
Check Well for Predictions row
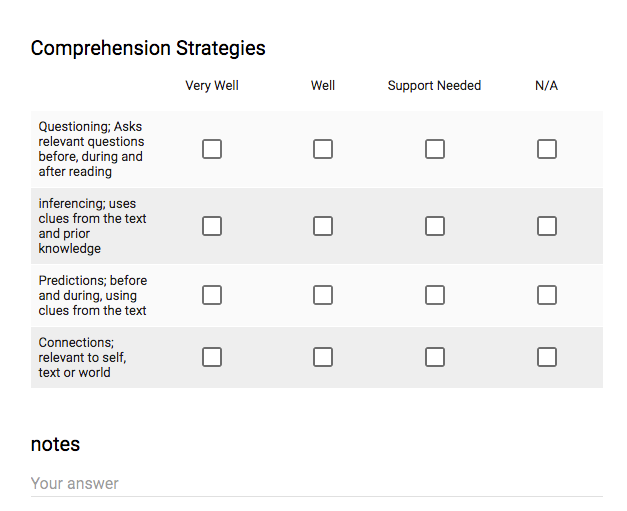tap(323, 295)
